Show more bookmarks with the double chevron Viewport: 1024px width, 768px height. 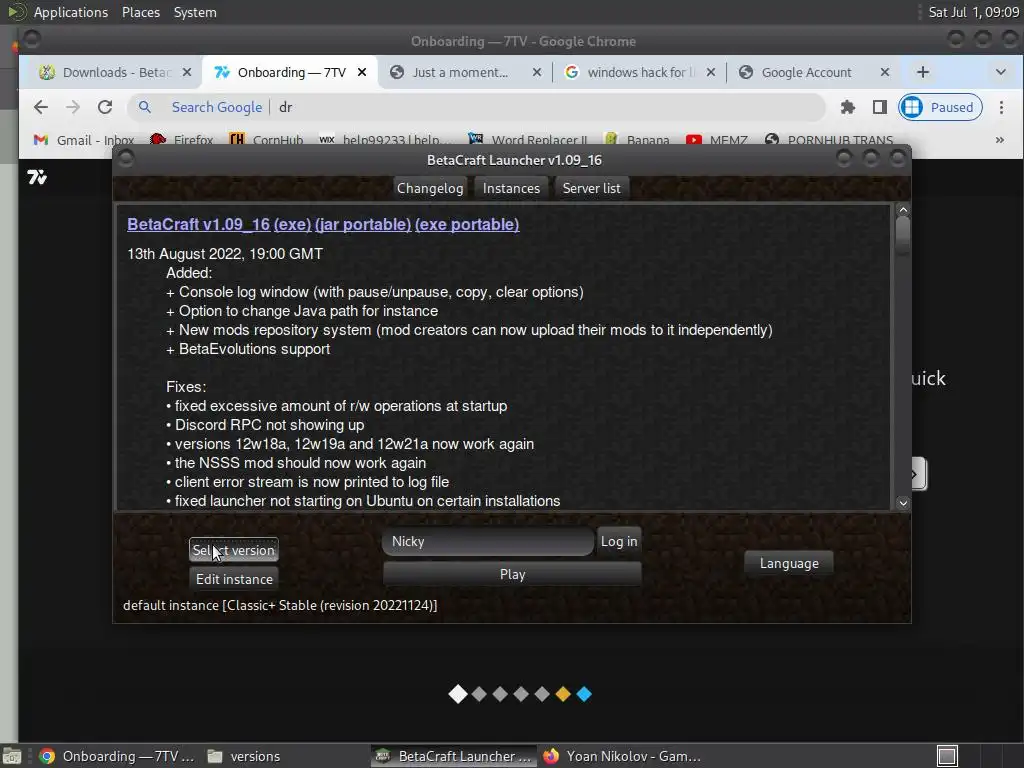(999, 140)
